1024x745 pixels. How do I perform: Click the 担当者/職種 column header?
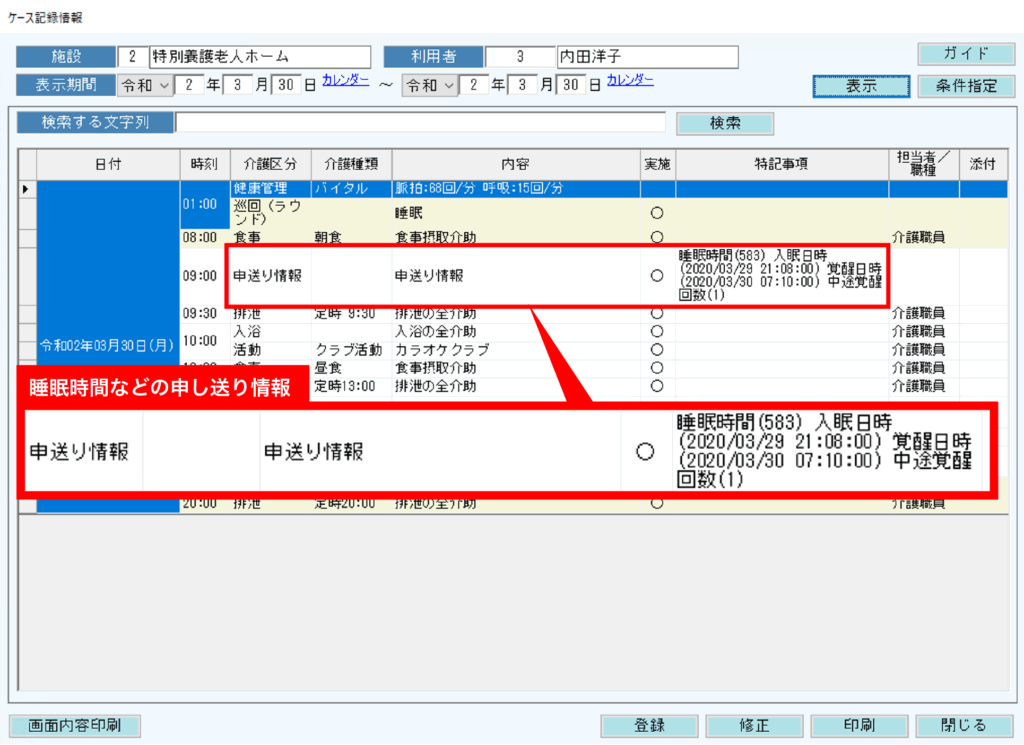click(923, 164)
